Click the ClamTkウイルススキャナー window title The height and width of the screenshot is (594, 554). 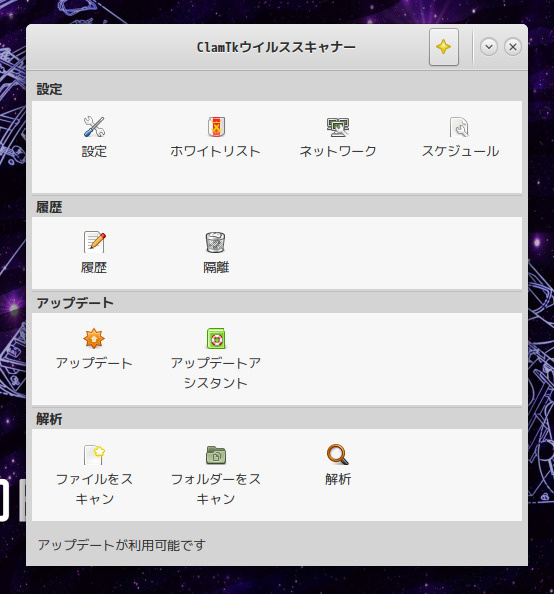click(276, 47)
